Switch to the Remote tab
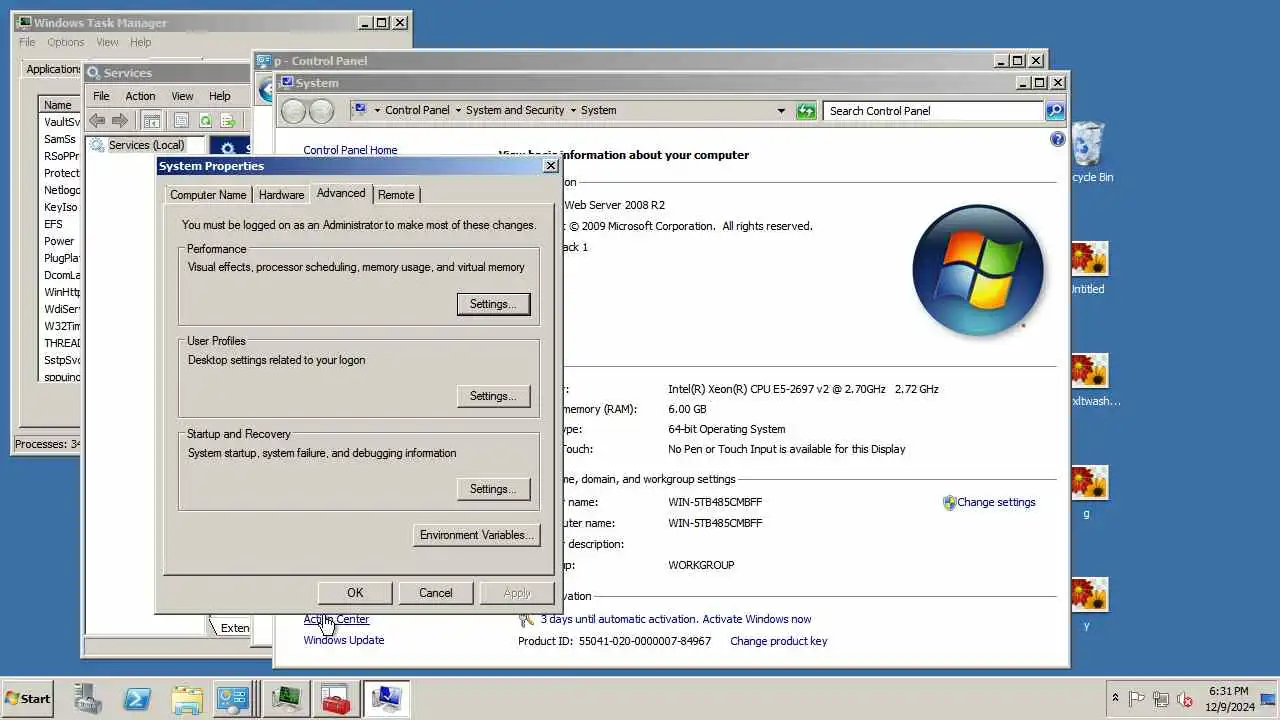This screenshot has height=720, width=1280. coord(396,195)
